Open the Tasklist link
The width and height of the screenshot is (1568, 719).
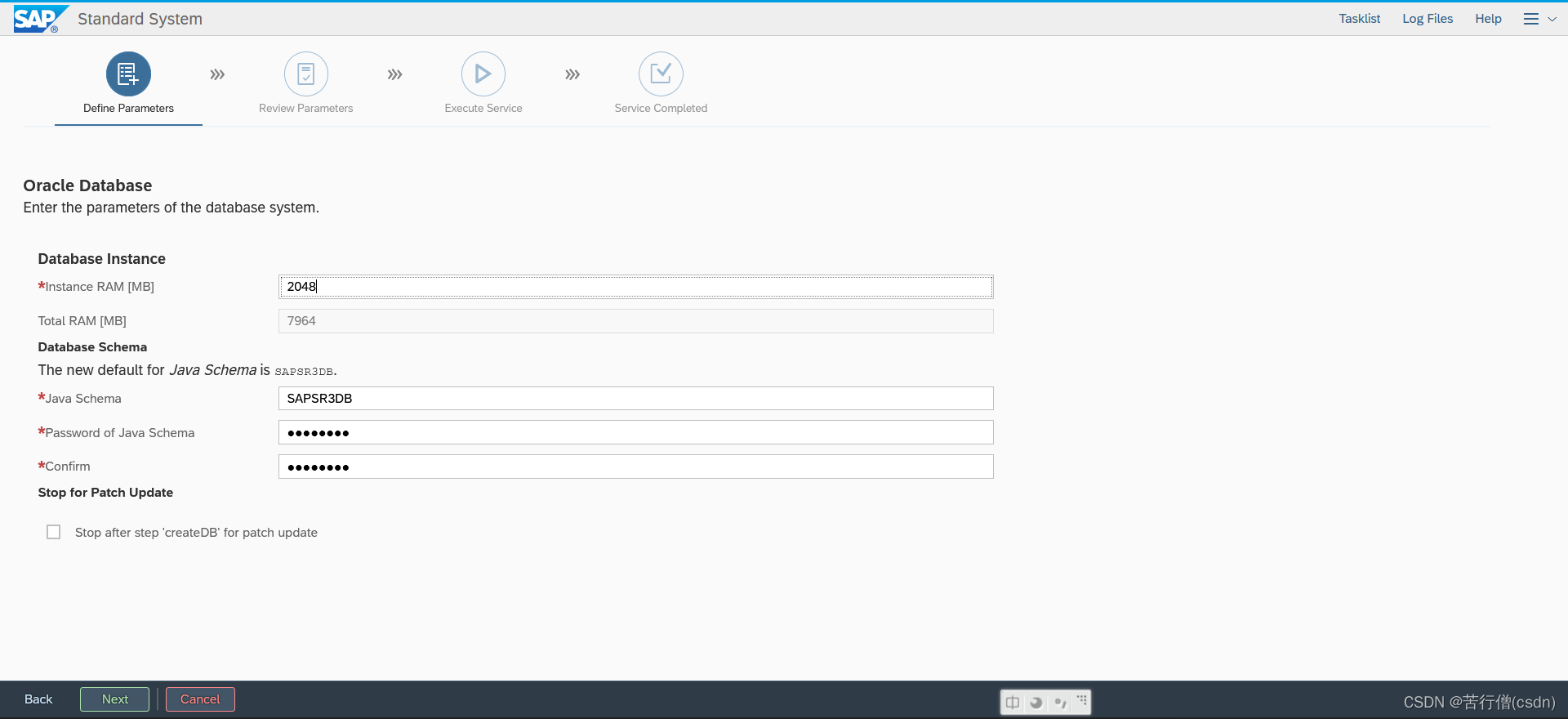click(x=1359, y=19)
